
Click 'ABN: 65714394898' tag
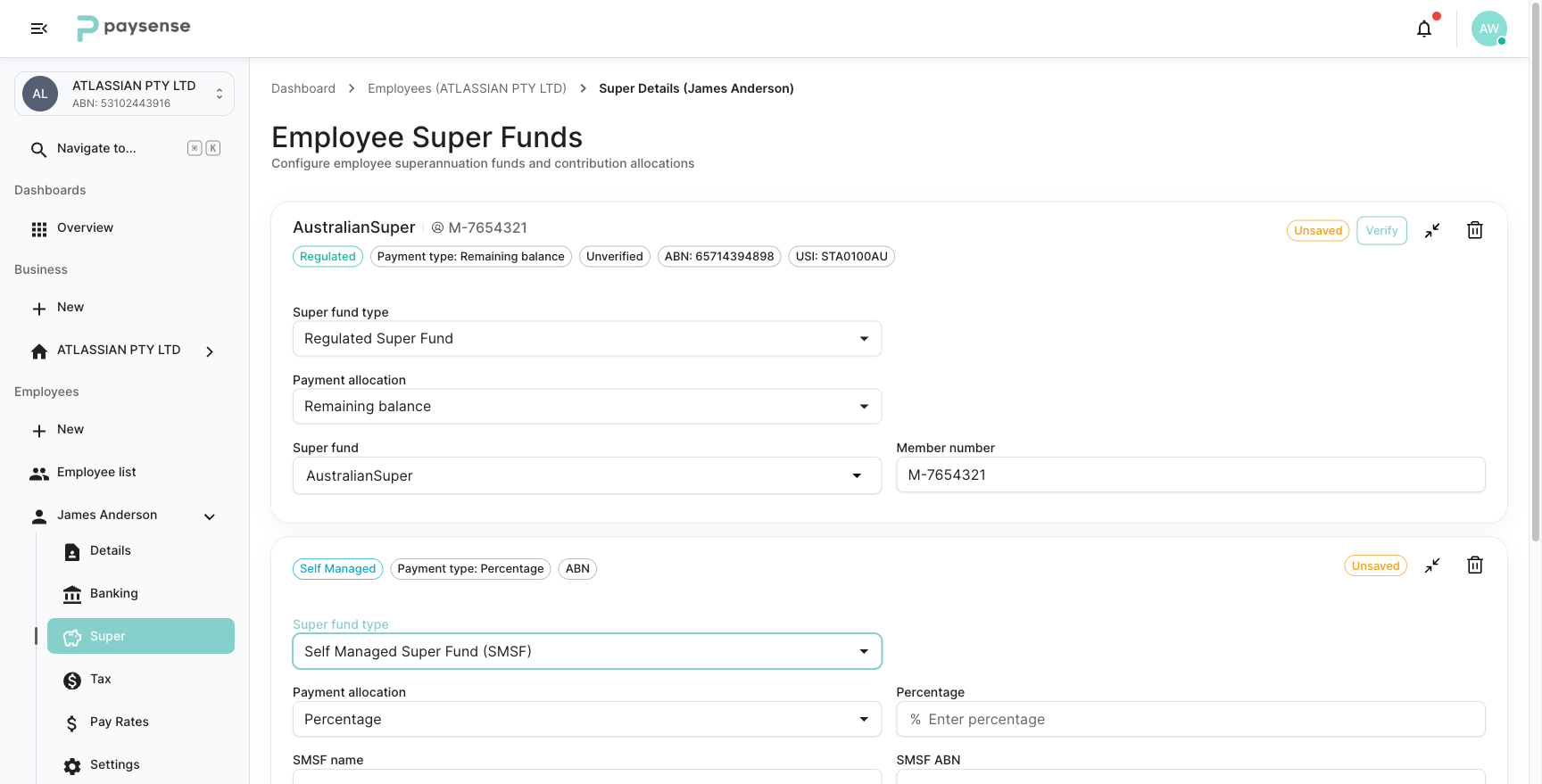[719, 257]
